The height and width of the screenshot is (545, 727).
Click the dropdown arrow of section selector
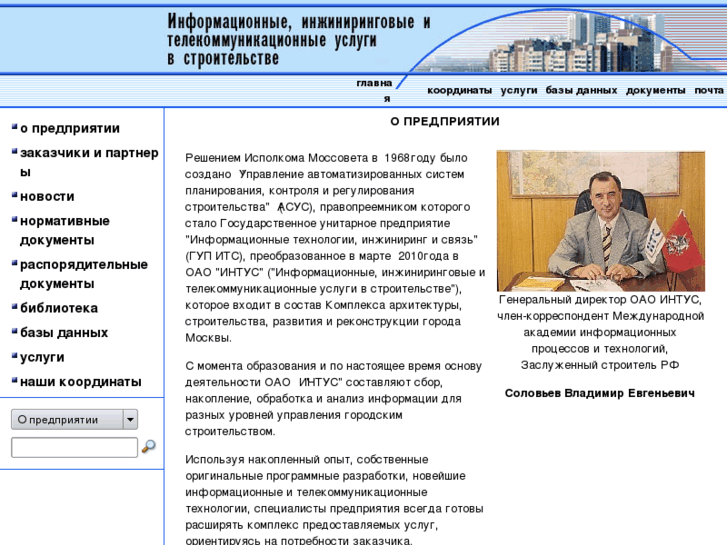click(x=130, y=419)
